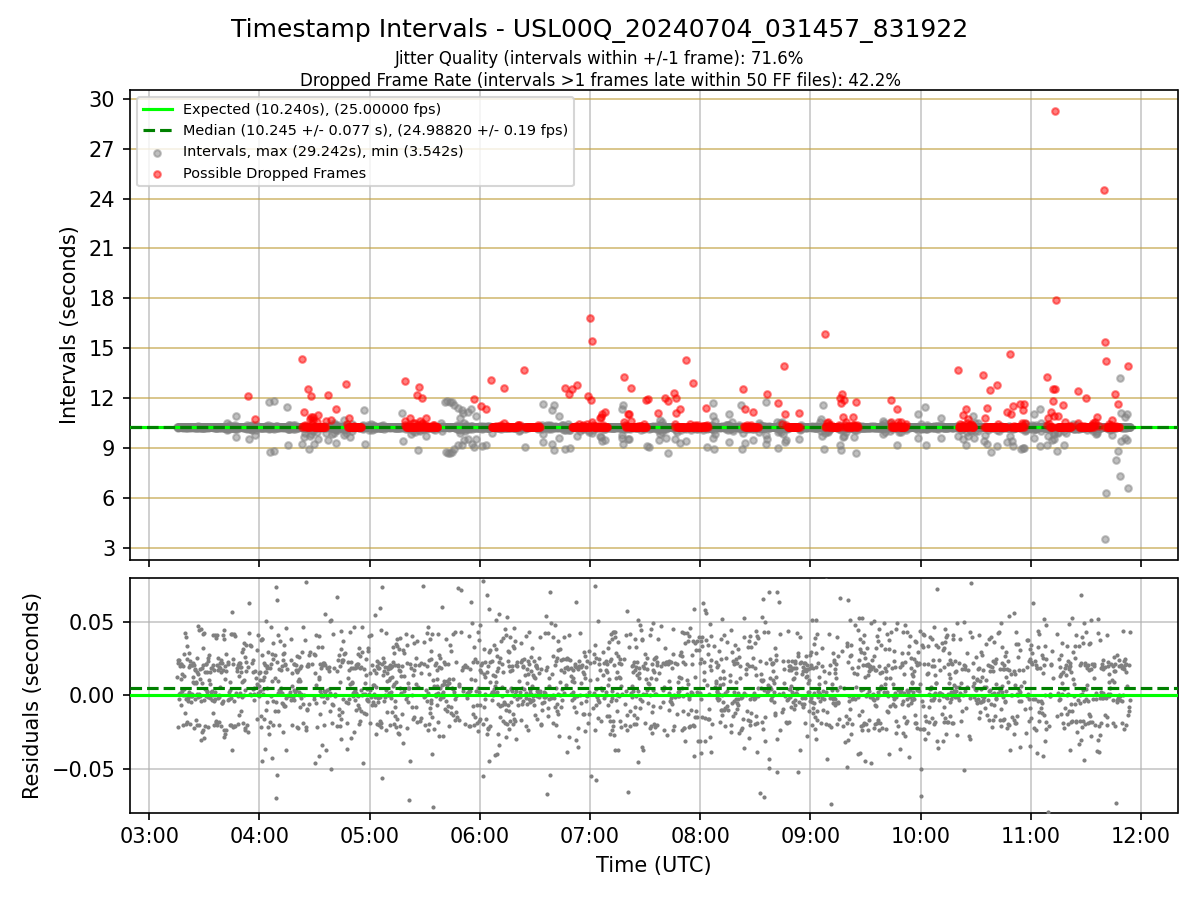Click the red marker in Possible Dropped Frames legend
1200x900 pixels.
point(158,173)
